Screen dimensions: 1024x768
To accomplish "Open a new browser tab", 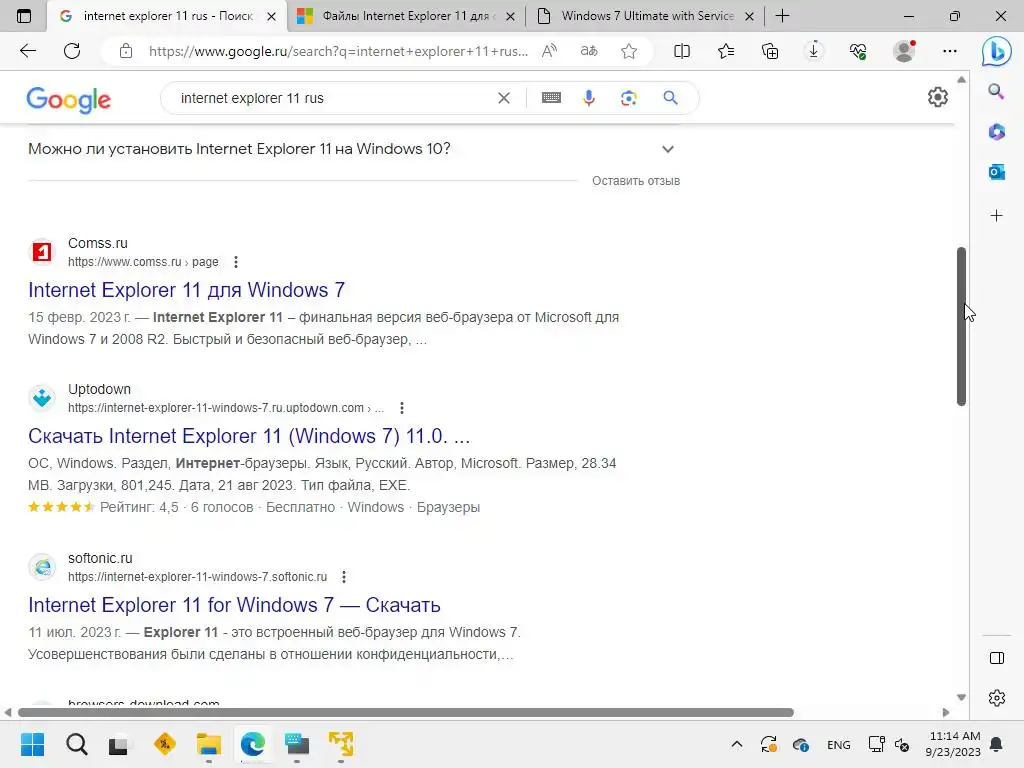I will 782,16.
